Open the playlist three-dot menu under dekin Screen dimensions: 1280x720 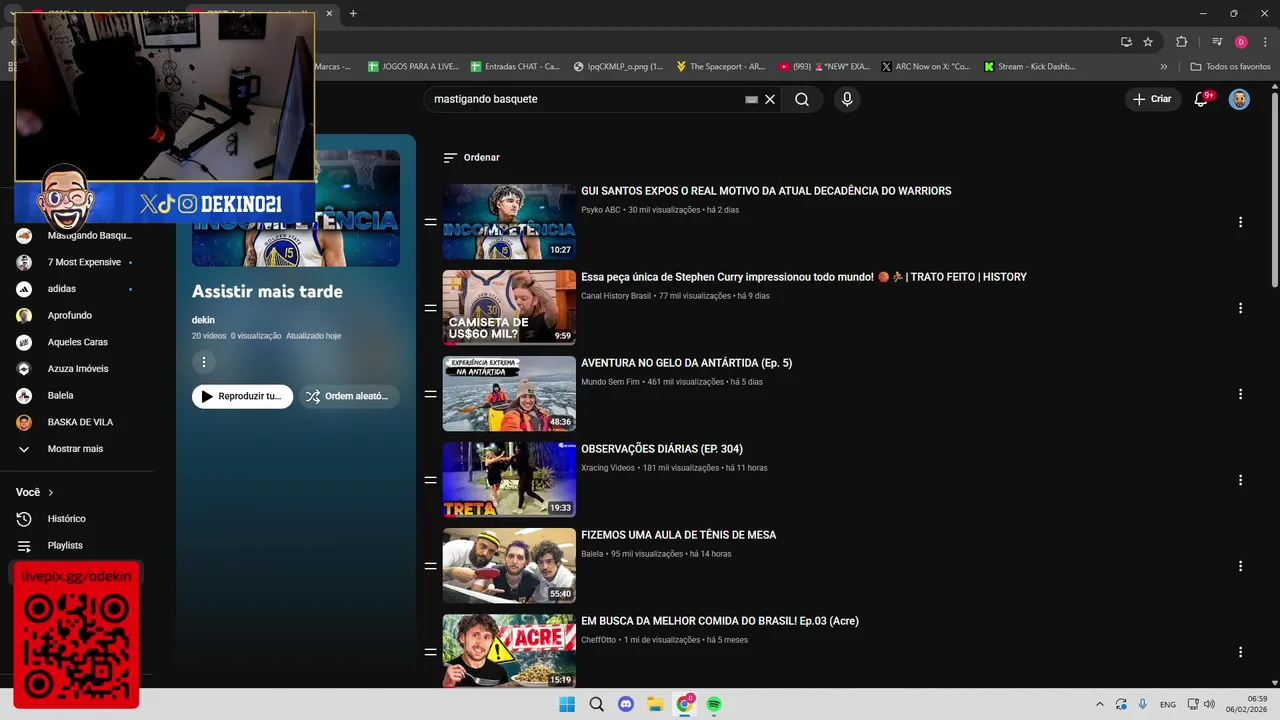[203, 362]
